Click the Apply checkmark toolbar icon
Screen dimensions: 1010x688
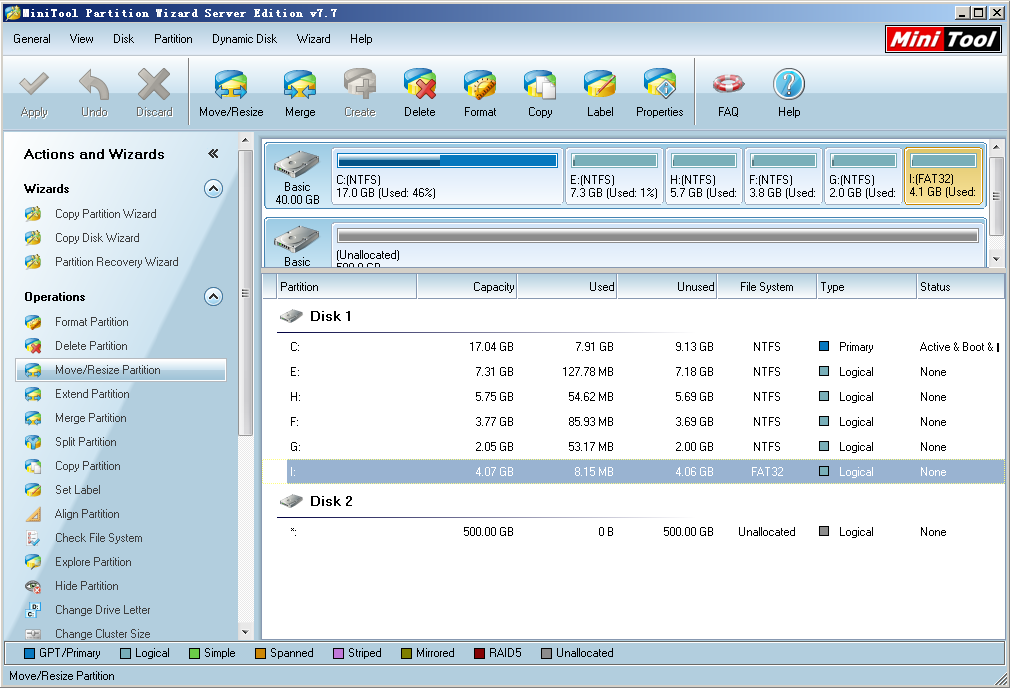tap(34, 85)
